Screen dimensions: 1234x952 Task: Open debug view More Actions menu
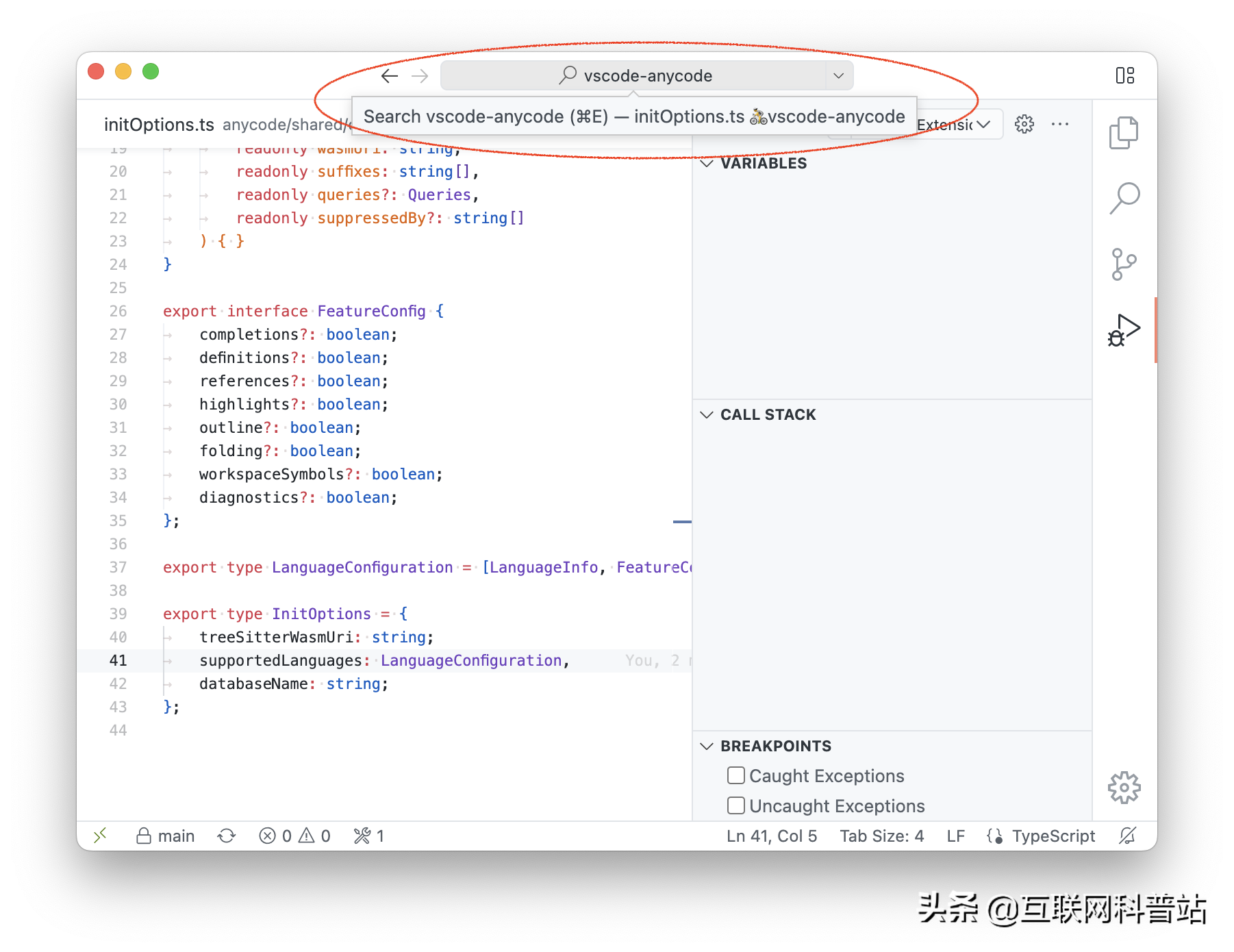(x=1060, y=124)
